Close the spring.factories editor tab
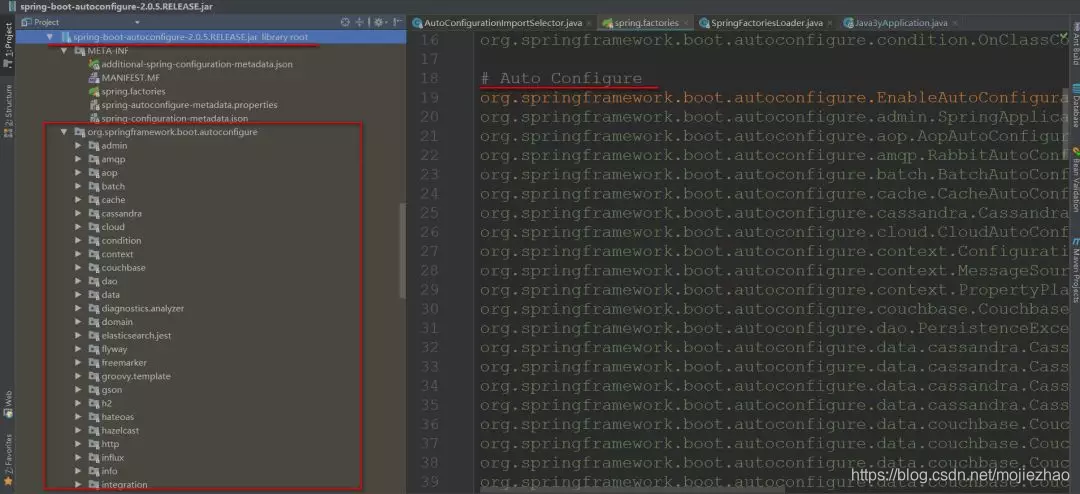The image size is (1080, 494). click(x=687, y=23)
